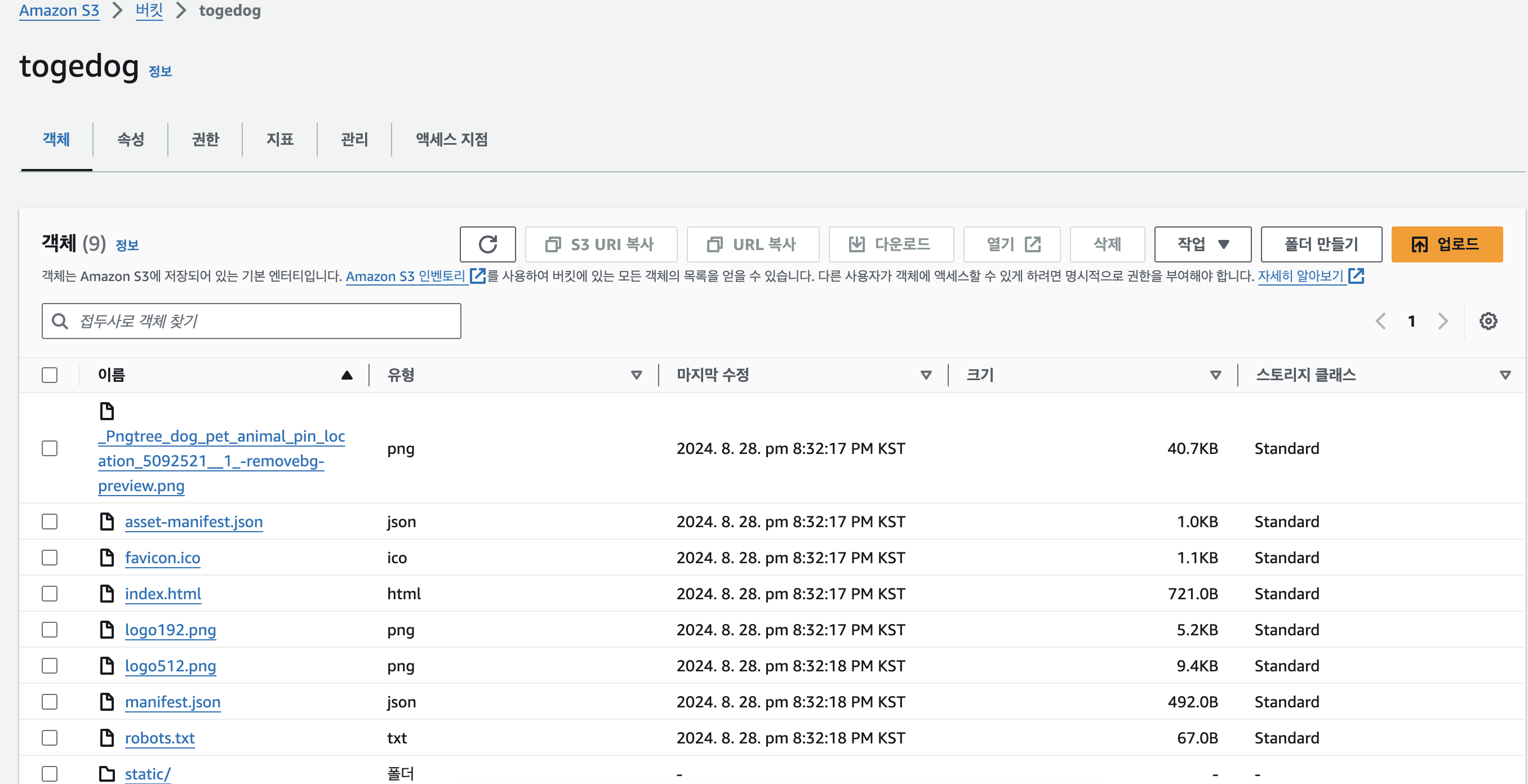Click the folder icon beside static/
The width and height of the screenshot is (1528, 784).
click(x=107, y=774)
